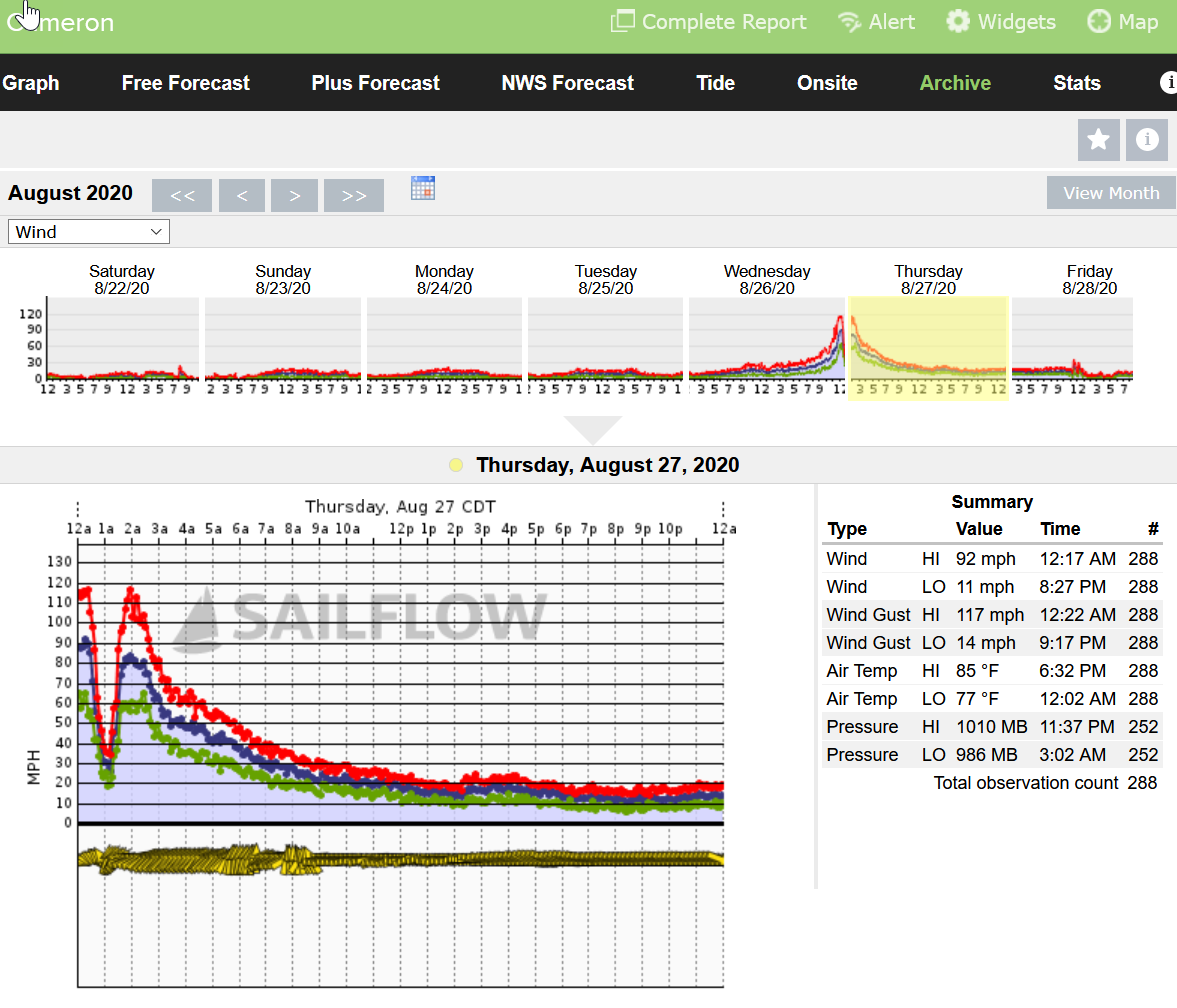Viewport: 1177px width, 1008px height.
Task: Click the Alert wifi icon
Action: coord(850,22)
